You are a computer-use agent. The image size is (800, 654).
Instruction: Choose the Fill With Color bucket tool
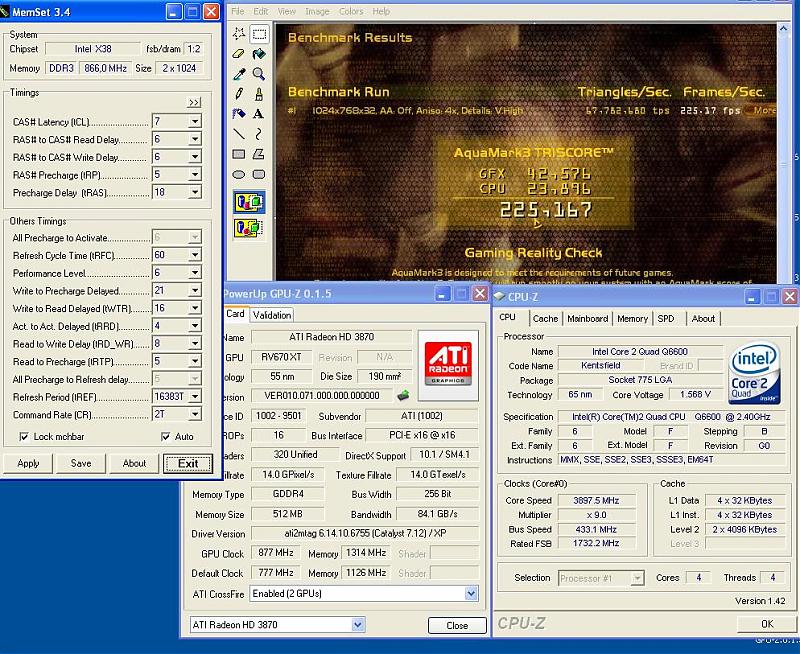click(259, 54)
